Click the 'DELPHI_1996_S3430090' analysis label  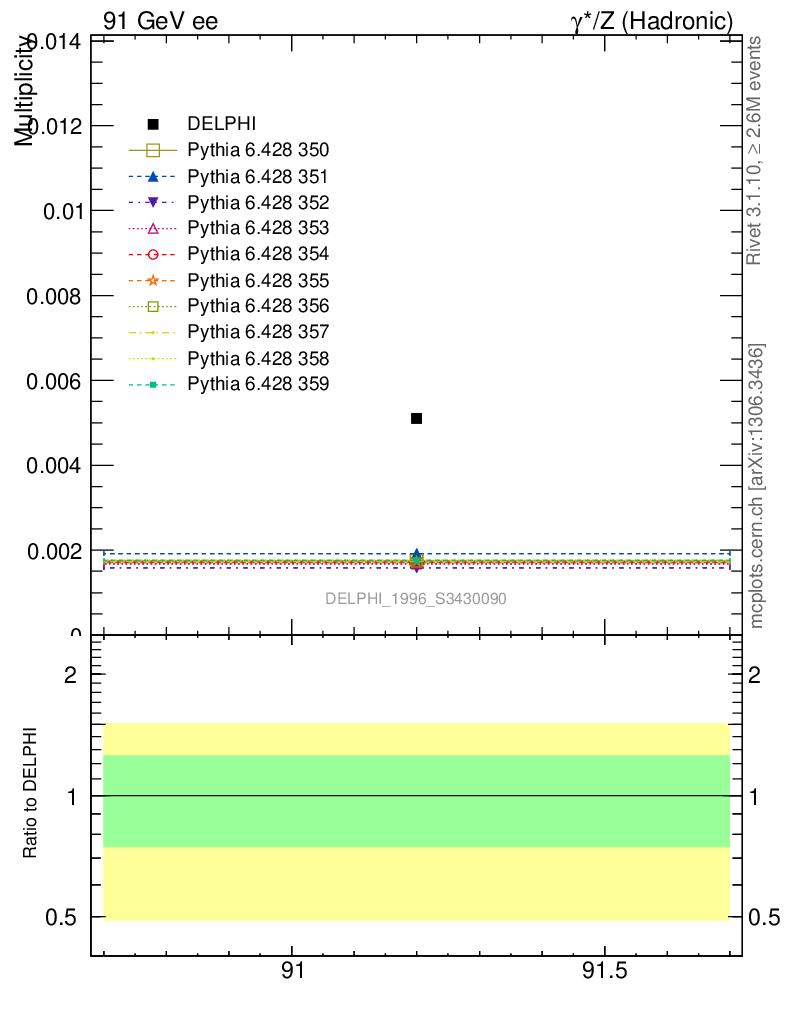click(416, 599)
